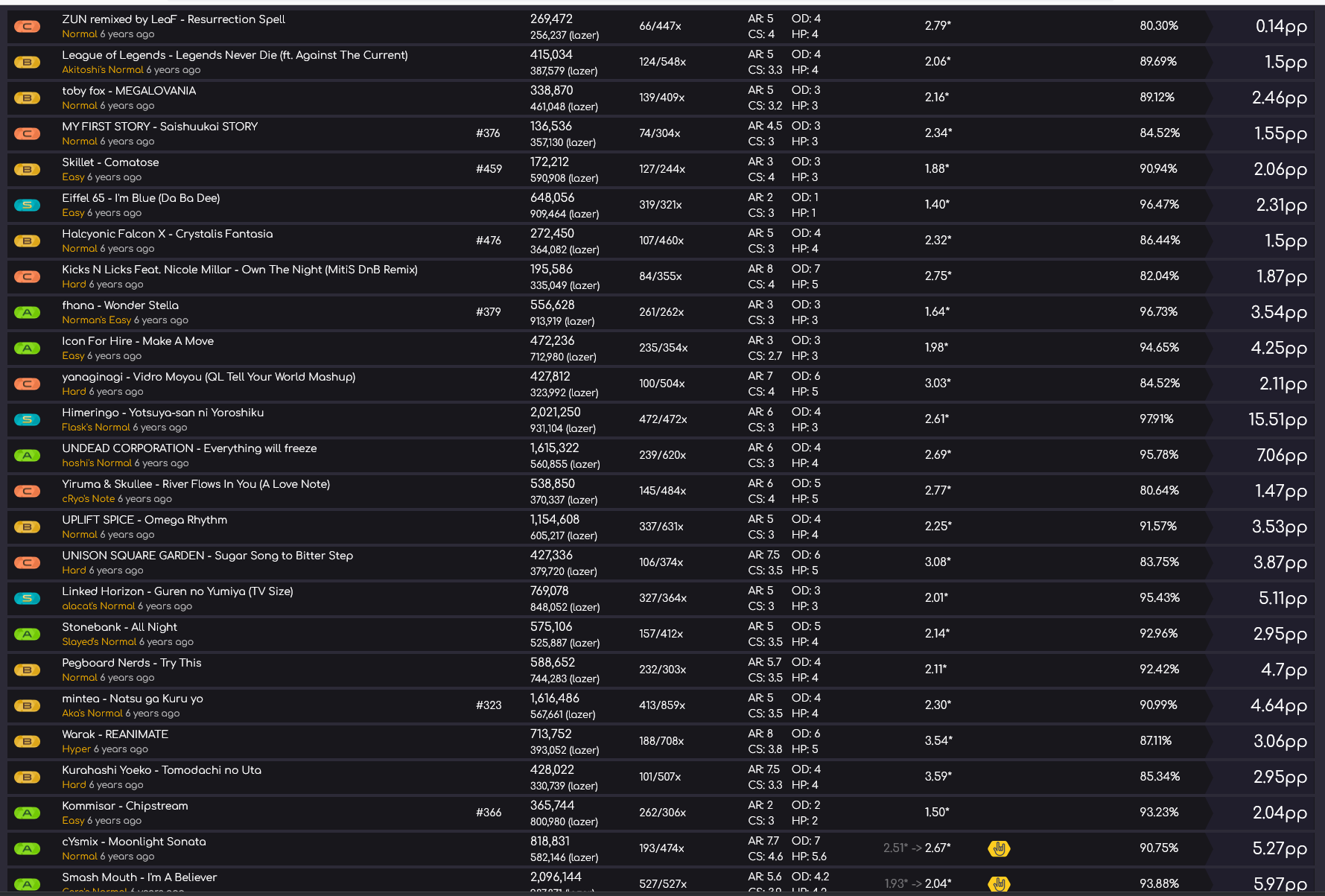Select the C grade badge for Sugar Song to Bitter Step

(28, 562)
